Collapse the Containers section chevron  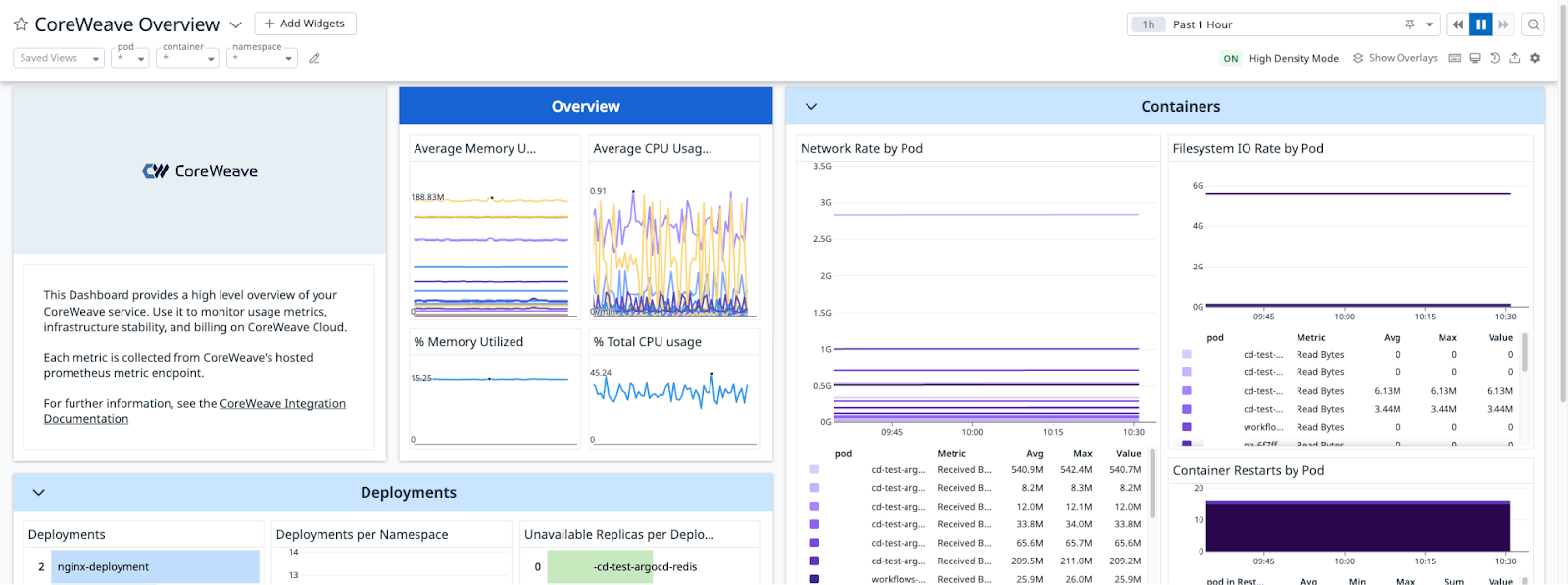click(x=811, y=106)
